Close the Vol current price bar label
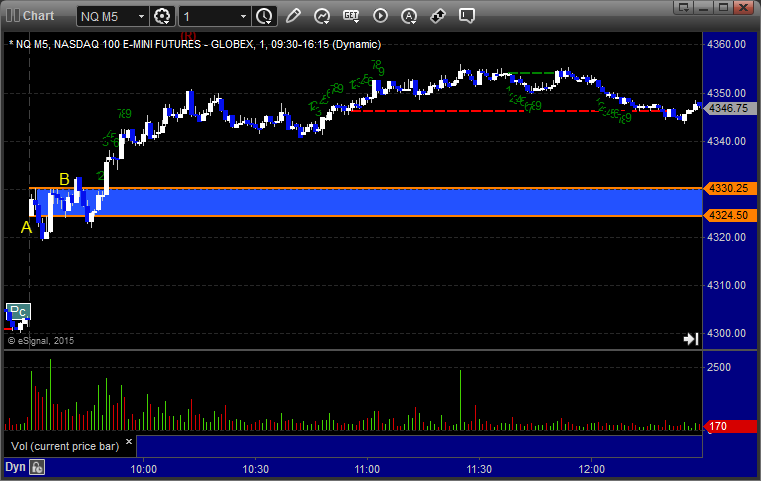 (129, 441)
